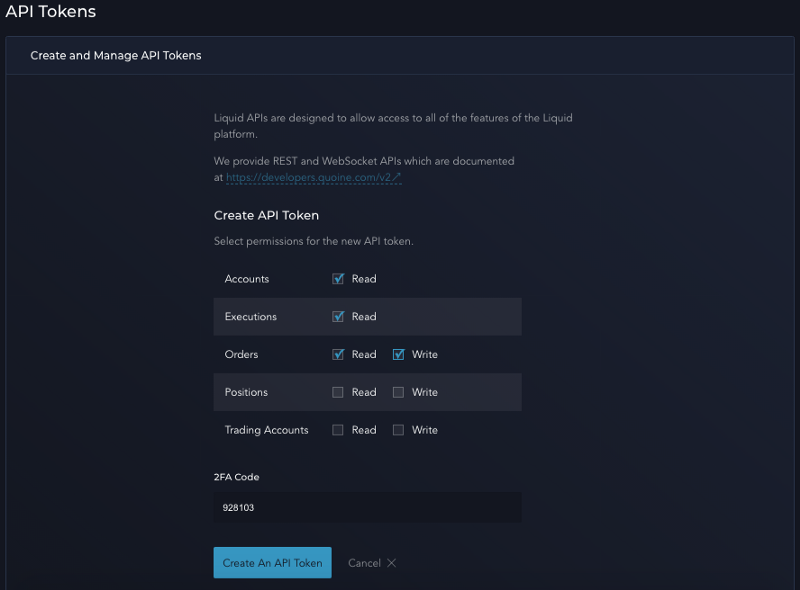Viewport: 800px width, 590px height.
Task: Select the 'Create and Manage API Tokens' header
Action: pos(116,55)
